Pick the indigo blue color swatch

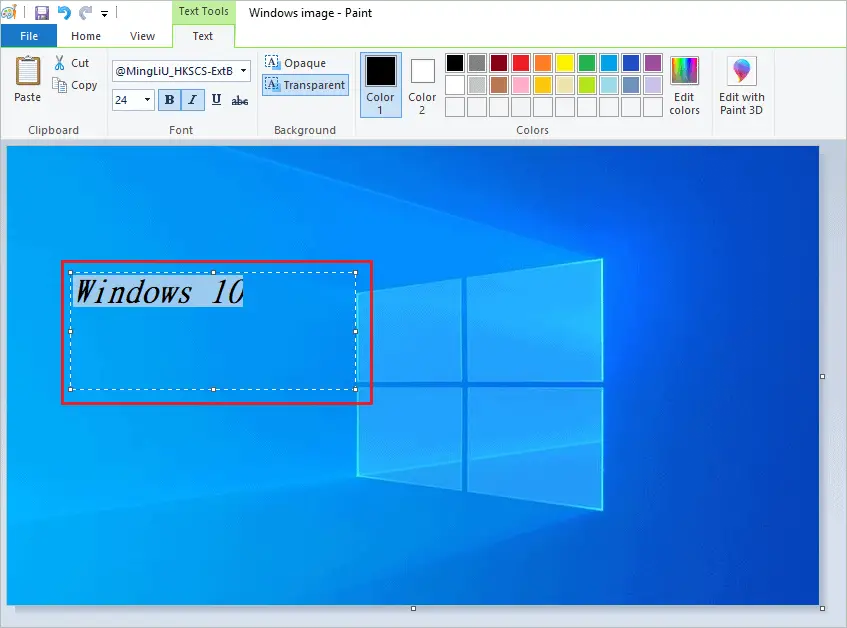pyautogui.click(x=631, y=63)
